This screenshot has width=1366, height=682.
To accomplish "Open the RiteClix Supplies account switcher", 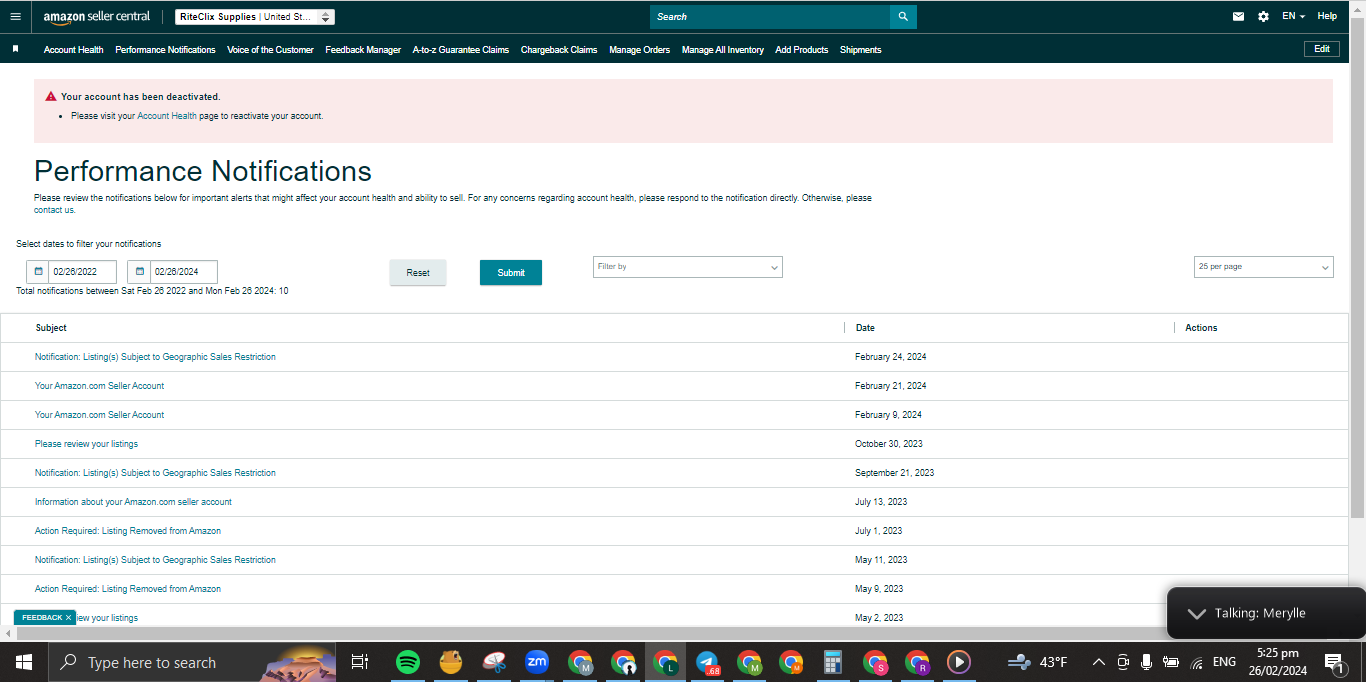I will pos(255,17).
